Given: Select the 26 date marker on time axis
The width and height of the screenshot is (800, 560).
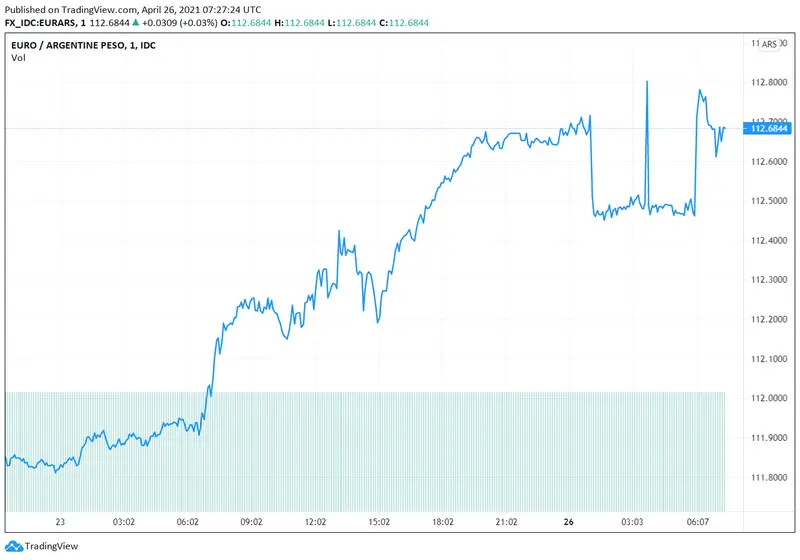Looking at the screenshot, I should pyautogui.click(x=567, y=521).
